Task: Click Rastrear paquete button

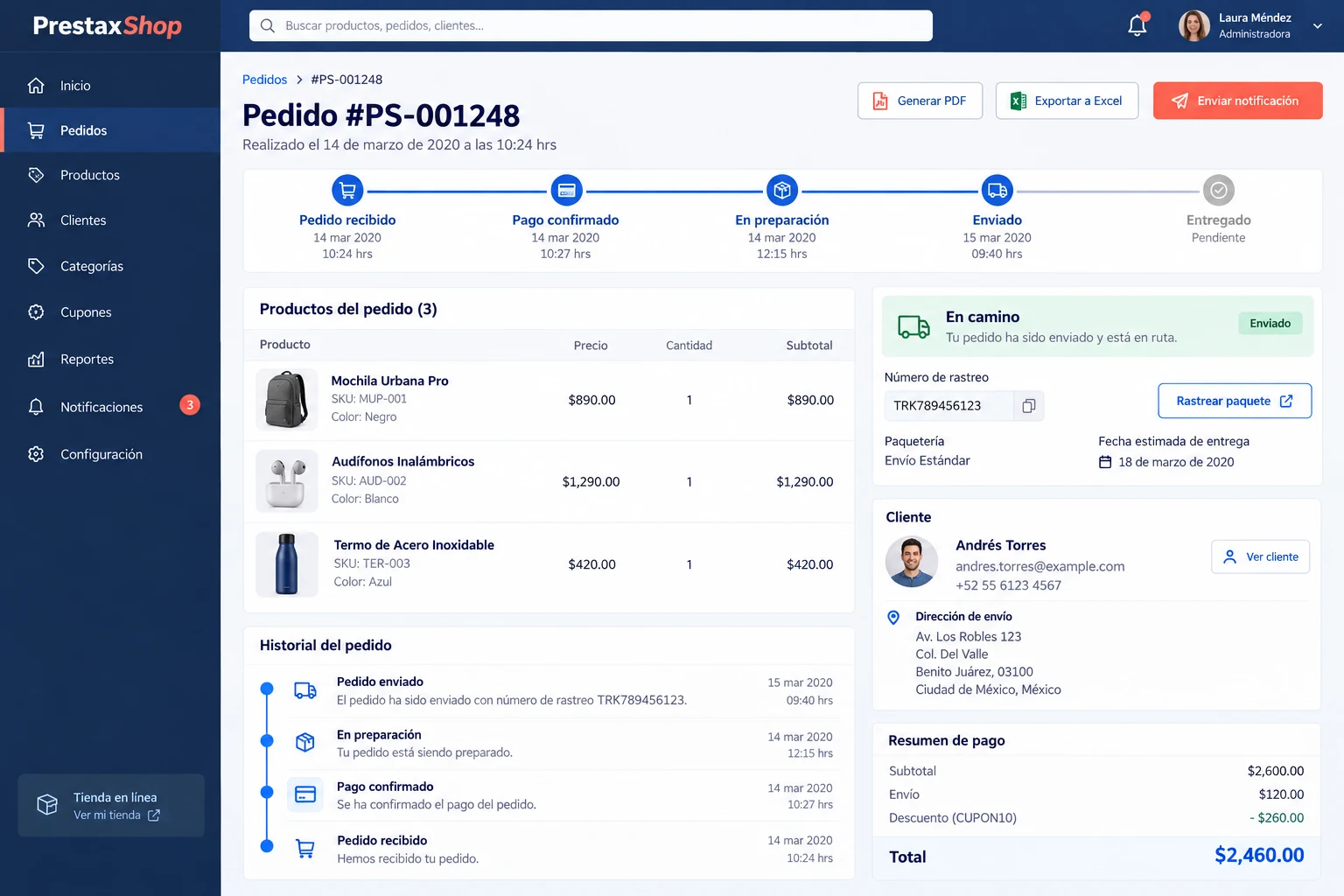Action: pyautogui.click(x=1235, y=401)
